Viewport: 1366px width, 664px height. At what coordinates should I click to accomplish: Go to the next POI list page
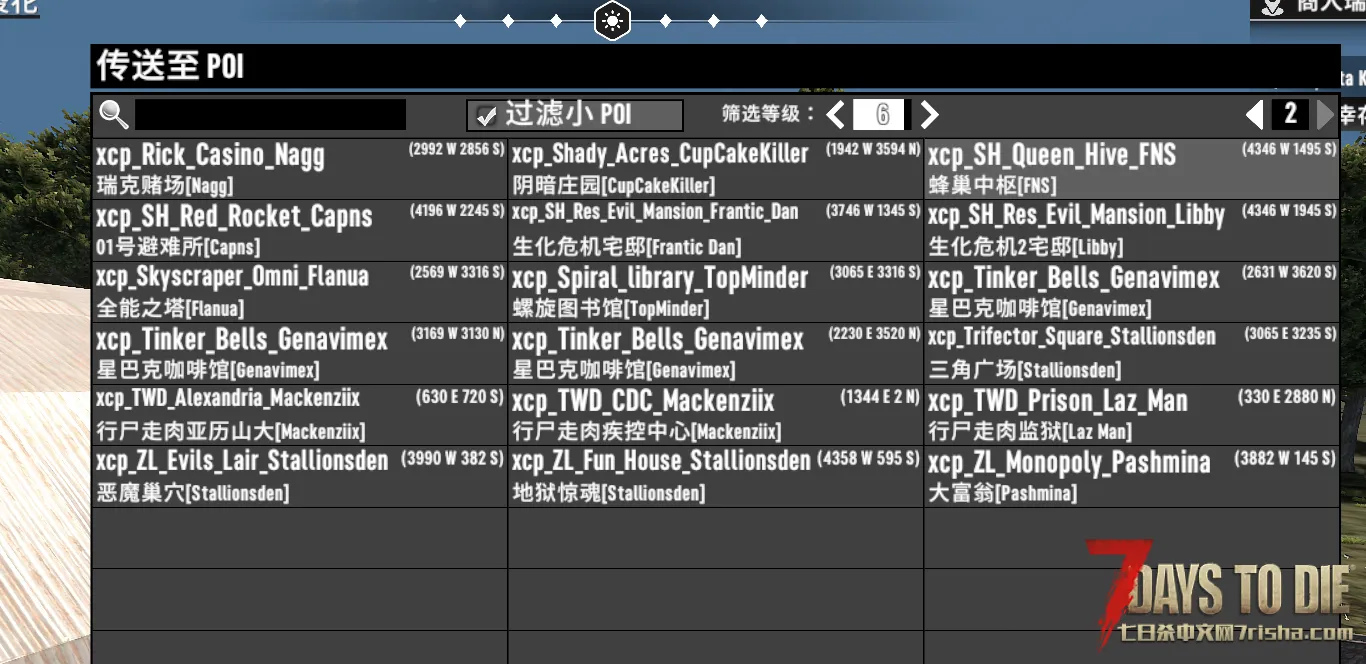point(1327,115)
